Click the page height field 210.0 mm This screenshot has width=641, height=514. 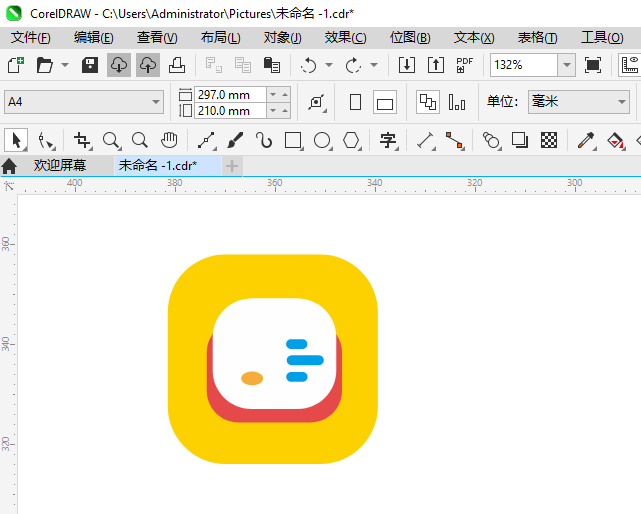[x=230, y=110]
